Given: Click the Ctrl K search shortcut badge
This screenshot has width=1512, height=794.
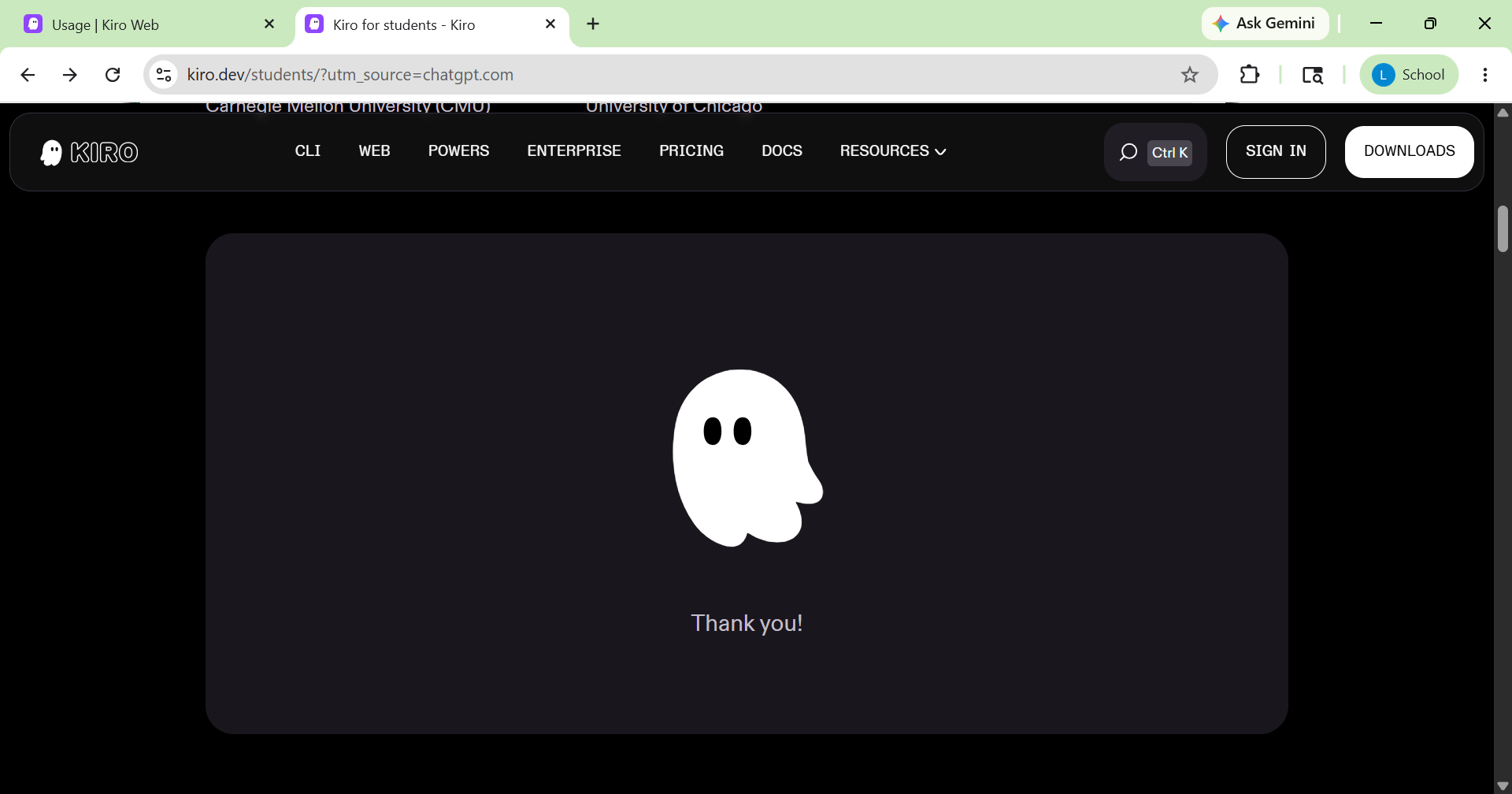Looking at the screenshot, I should (1169, 152).
